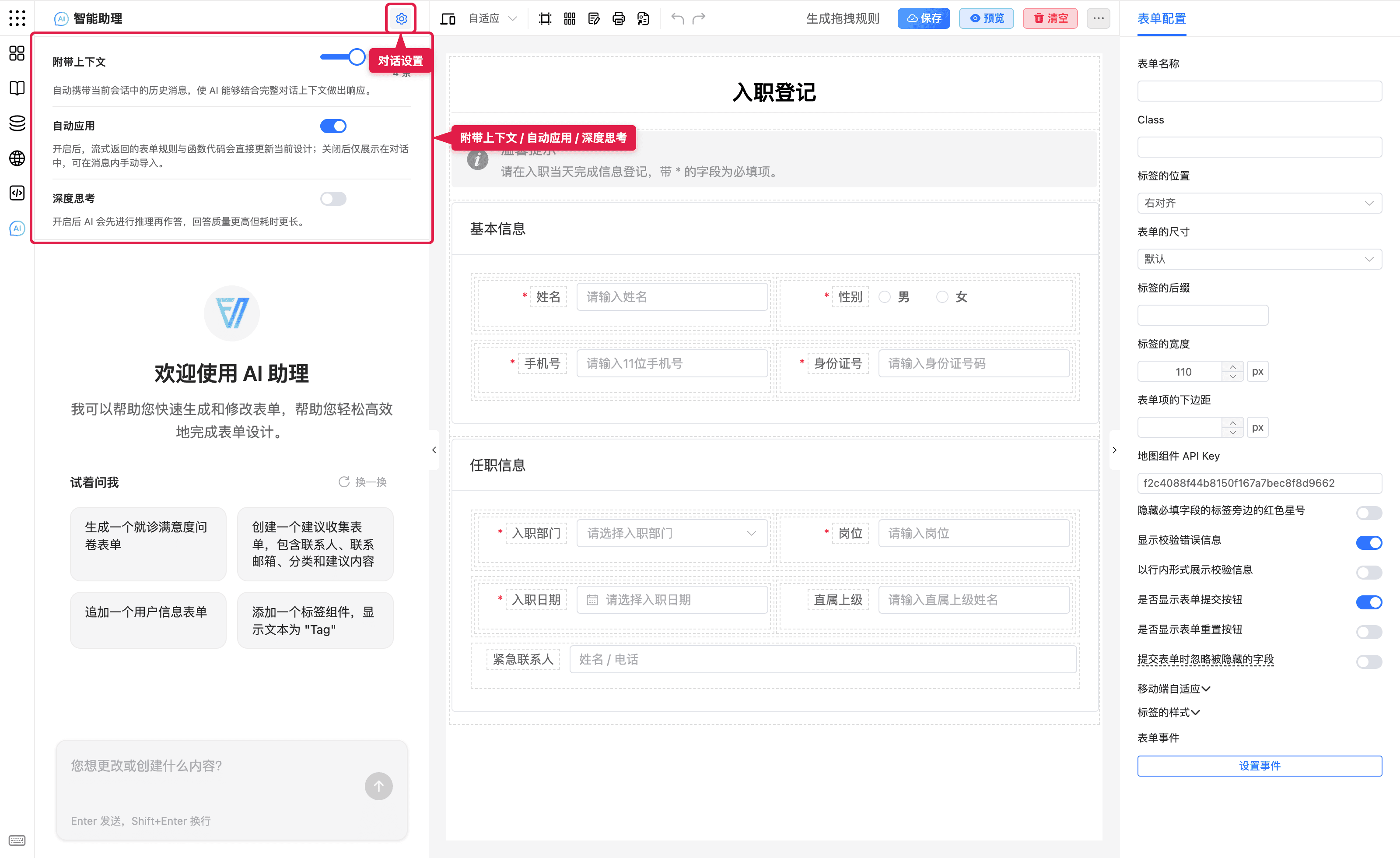
Task: Click the 请输入姓名 input field
Action: point(672,297)
